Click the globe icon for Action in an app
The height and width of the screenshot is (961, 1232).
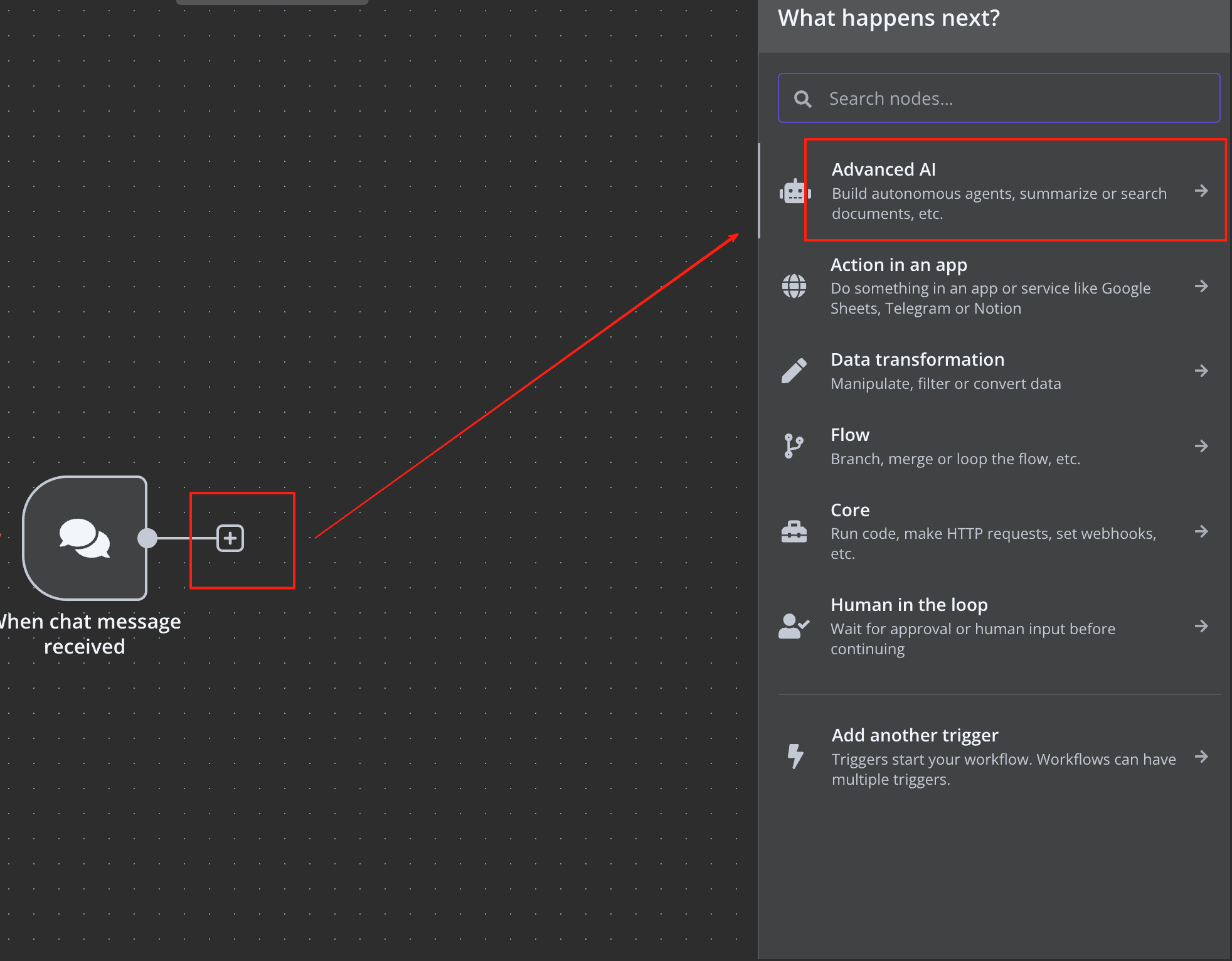tap(794, 286)
